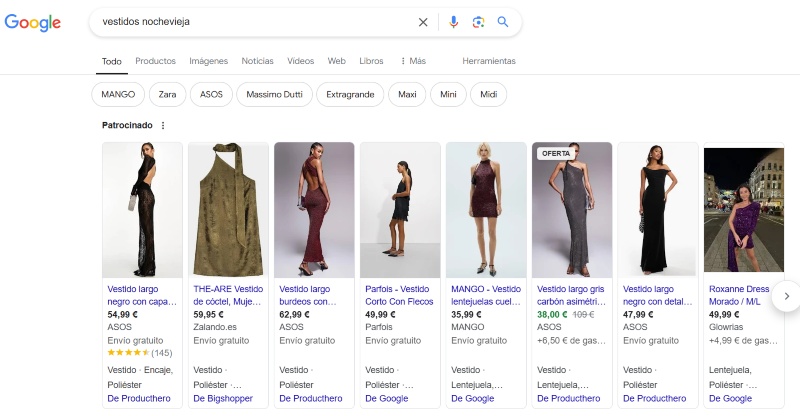Click the '35,99 €' MANGO price

[x=466, y=314]
